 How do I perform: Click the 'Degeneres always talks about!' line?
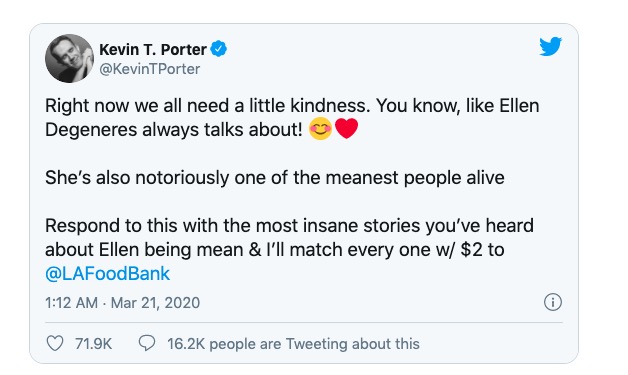(x=173, y=130)
